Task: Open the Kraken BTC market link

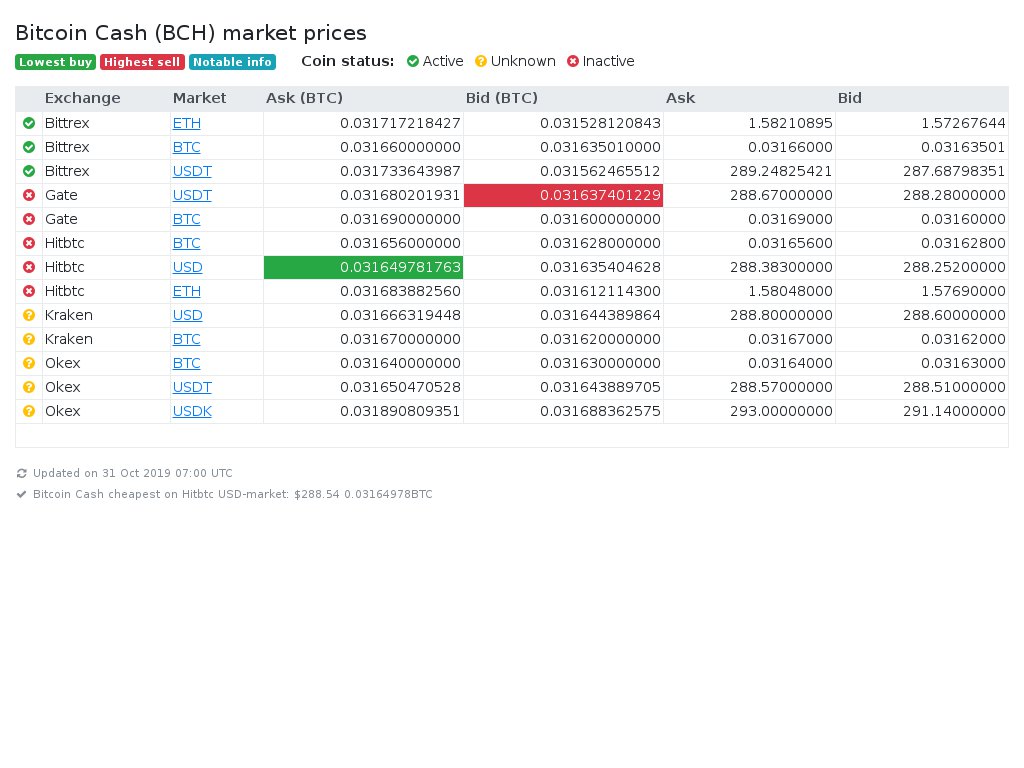Action: coord(186,339)
